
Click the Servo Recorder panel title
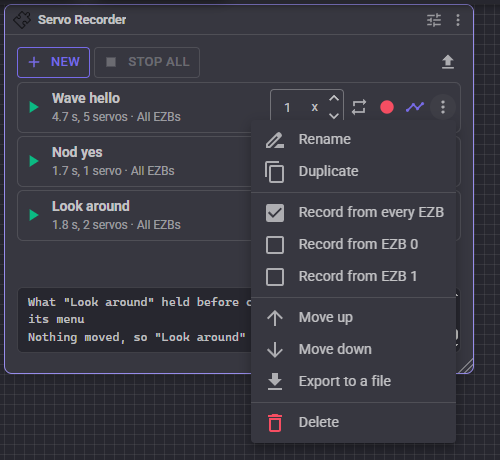(x=82, y=20)
